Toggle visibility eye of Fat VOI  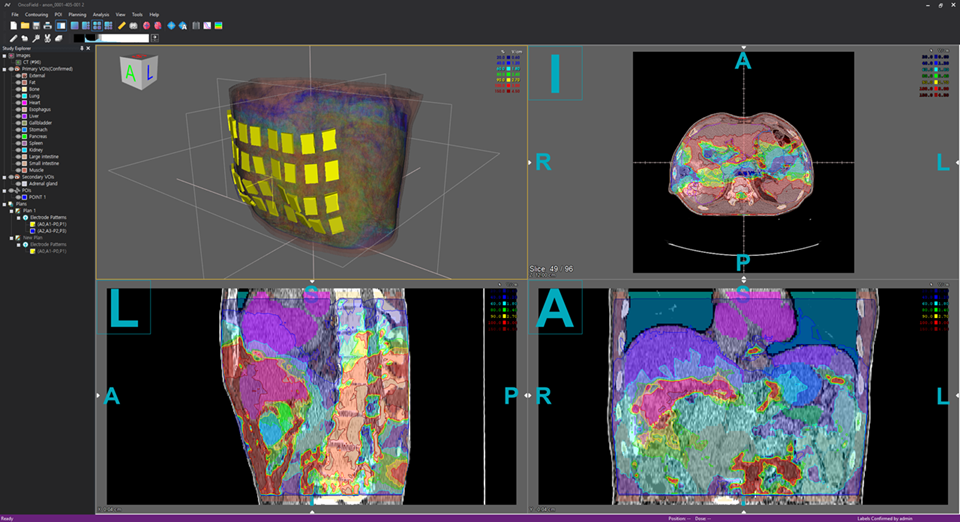[x=18, y=83]
